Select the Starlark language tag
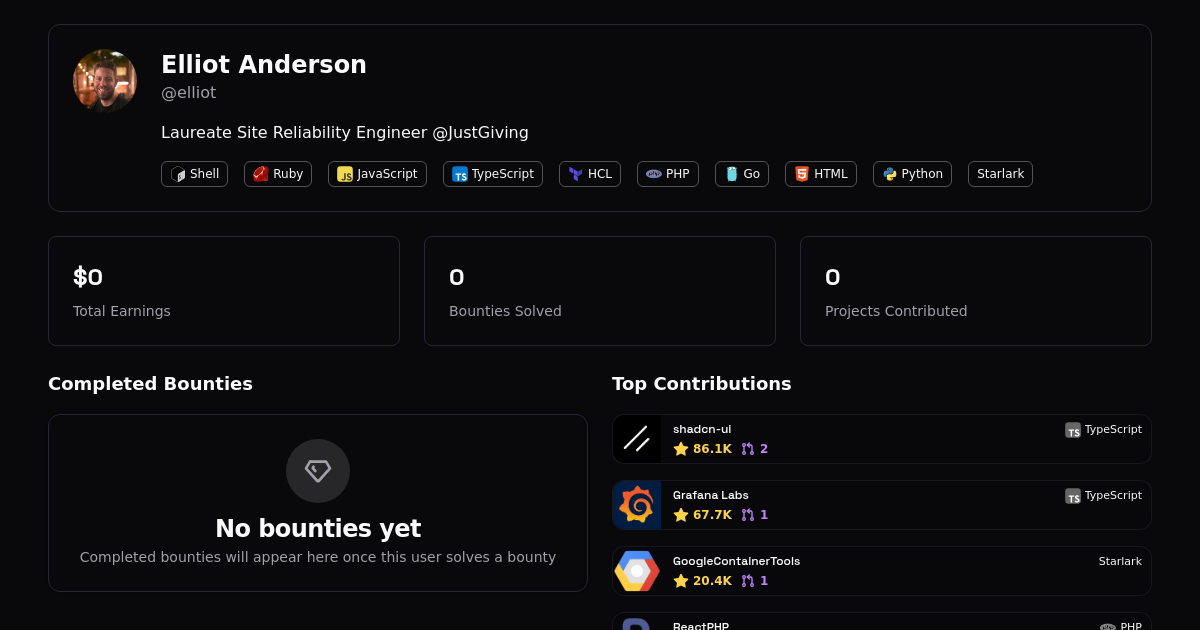Screen dimensions: 1200x630 (1000, 174)
